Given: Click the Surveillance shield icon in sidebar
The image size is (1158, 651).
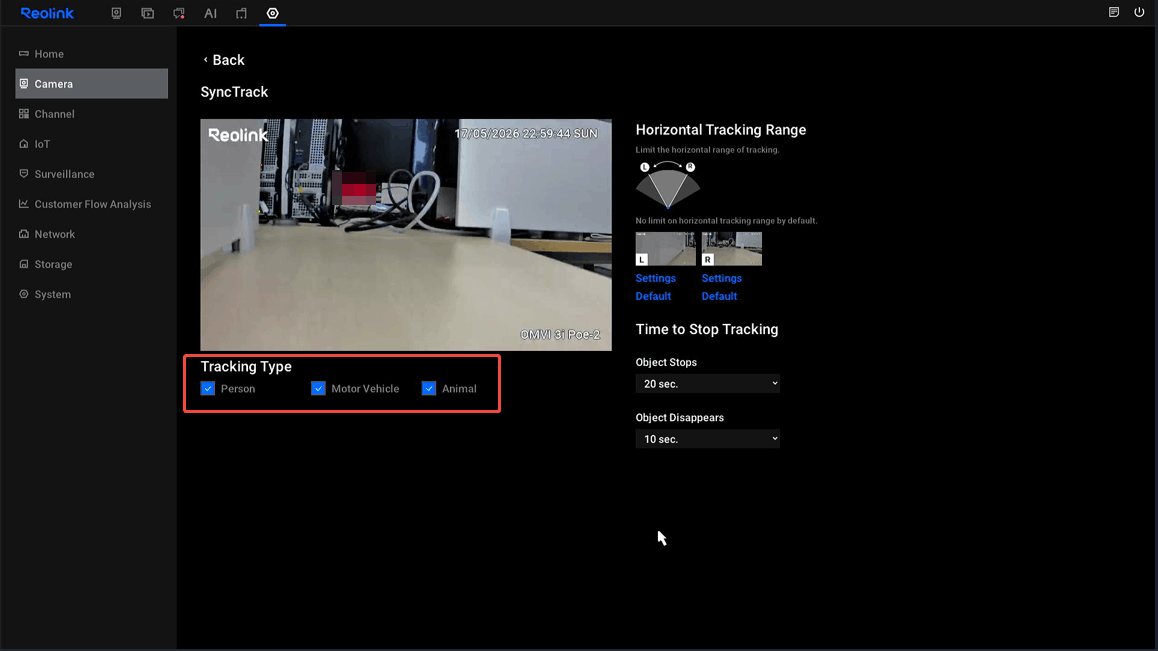Looking at the screenshot, I should tap(24, 174).
